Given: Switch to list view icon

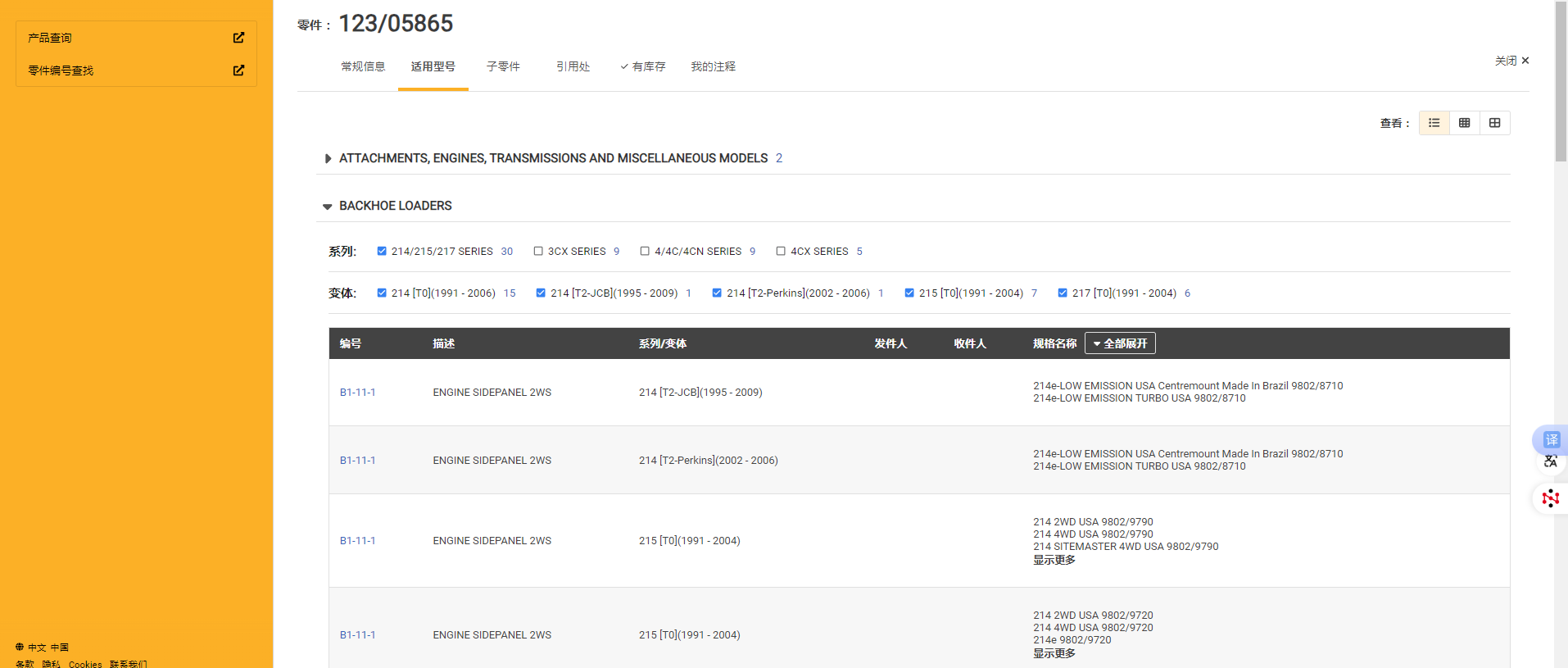Looking at the screenshot, I should 1434,123.
